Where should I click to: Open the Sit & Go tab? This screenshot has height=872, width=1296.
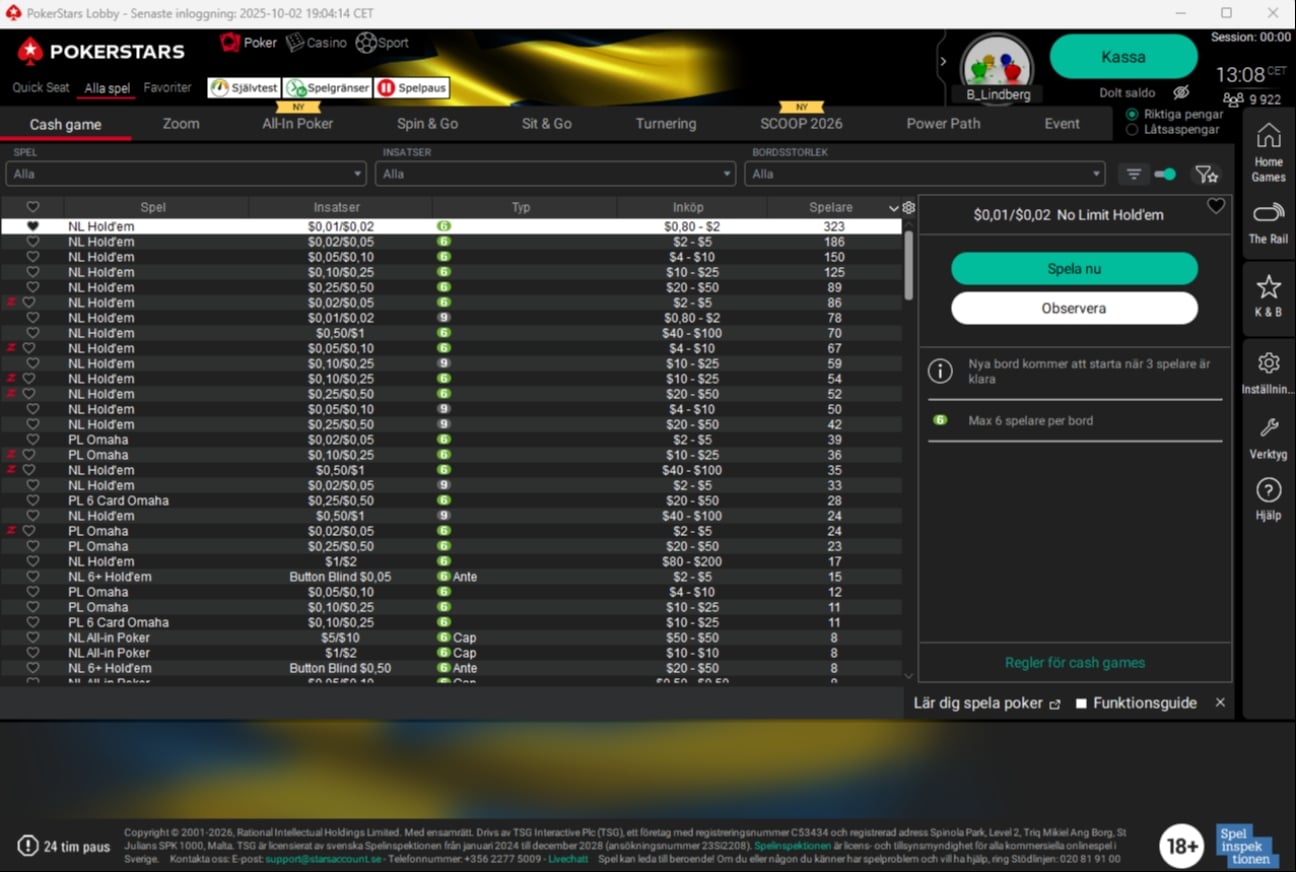(547, 124)
